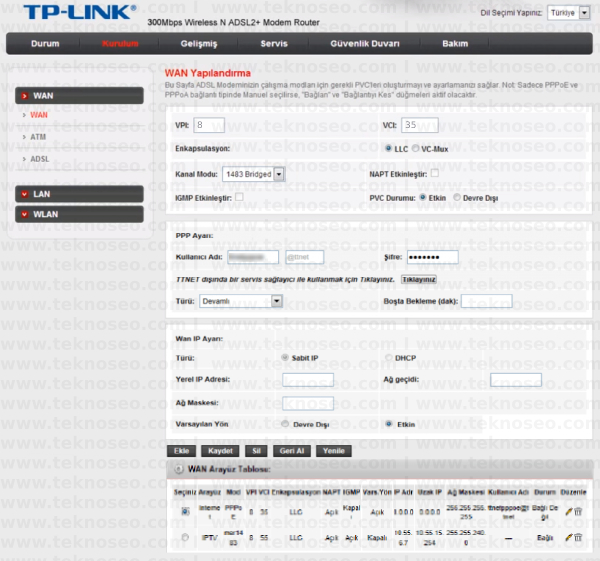
Task: Set PVC Durumu to Etkin
Action: pyautogui.click(x=423, y=197)
